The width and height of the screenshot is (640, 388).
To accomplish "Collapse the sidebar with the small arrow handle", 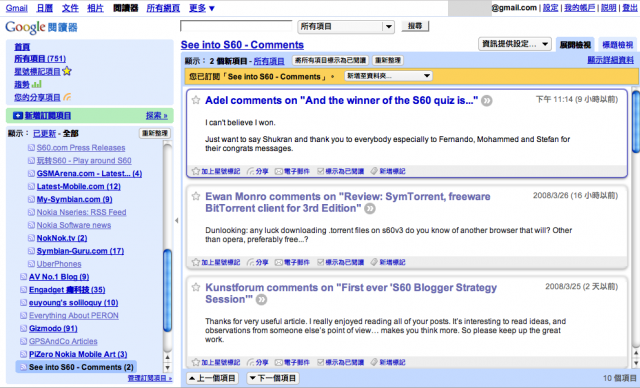I will point(177,220).
